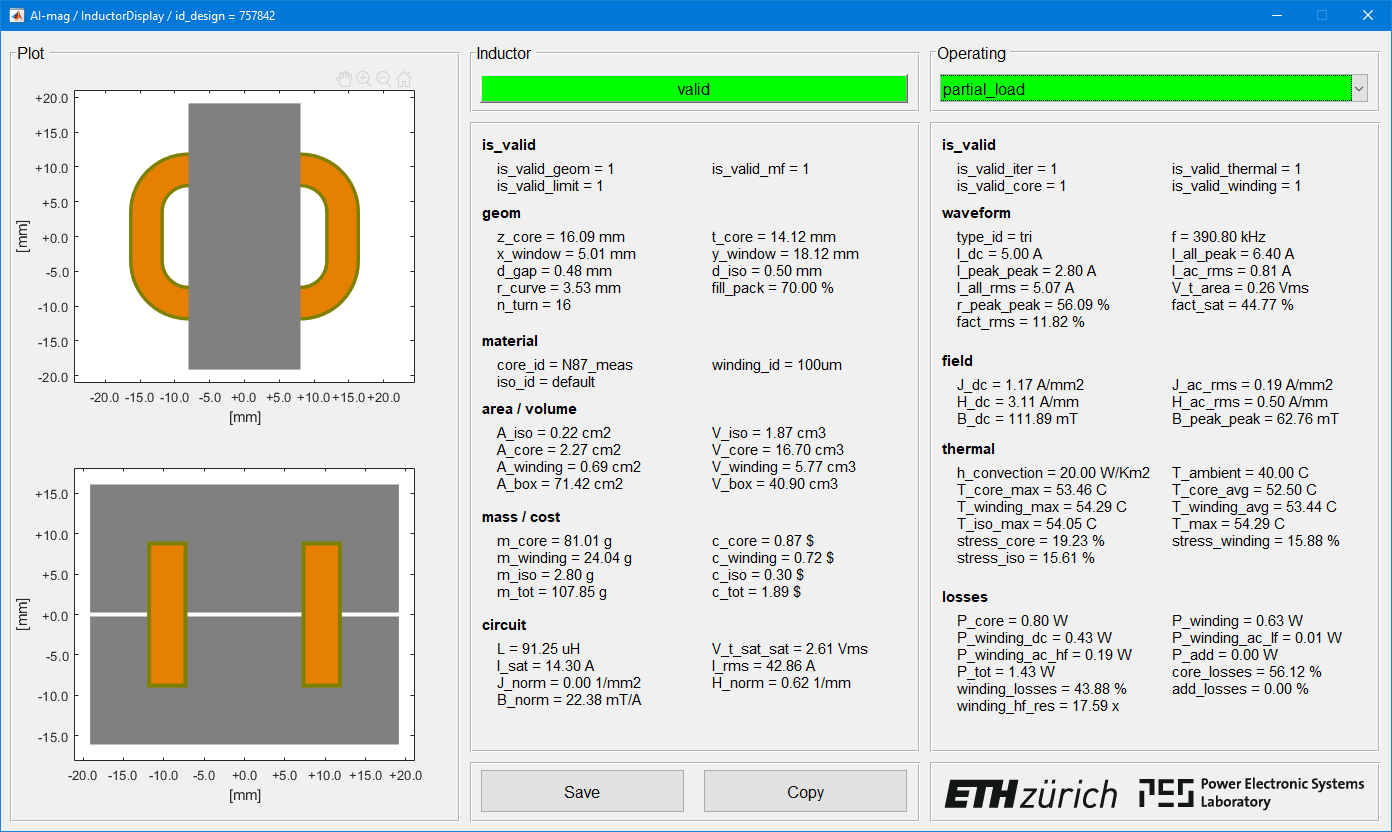Click iso_id = default entry
Screen dimensions: 1392x832
(546, 382)
